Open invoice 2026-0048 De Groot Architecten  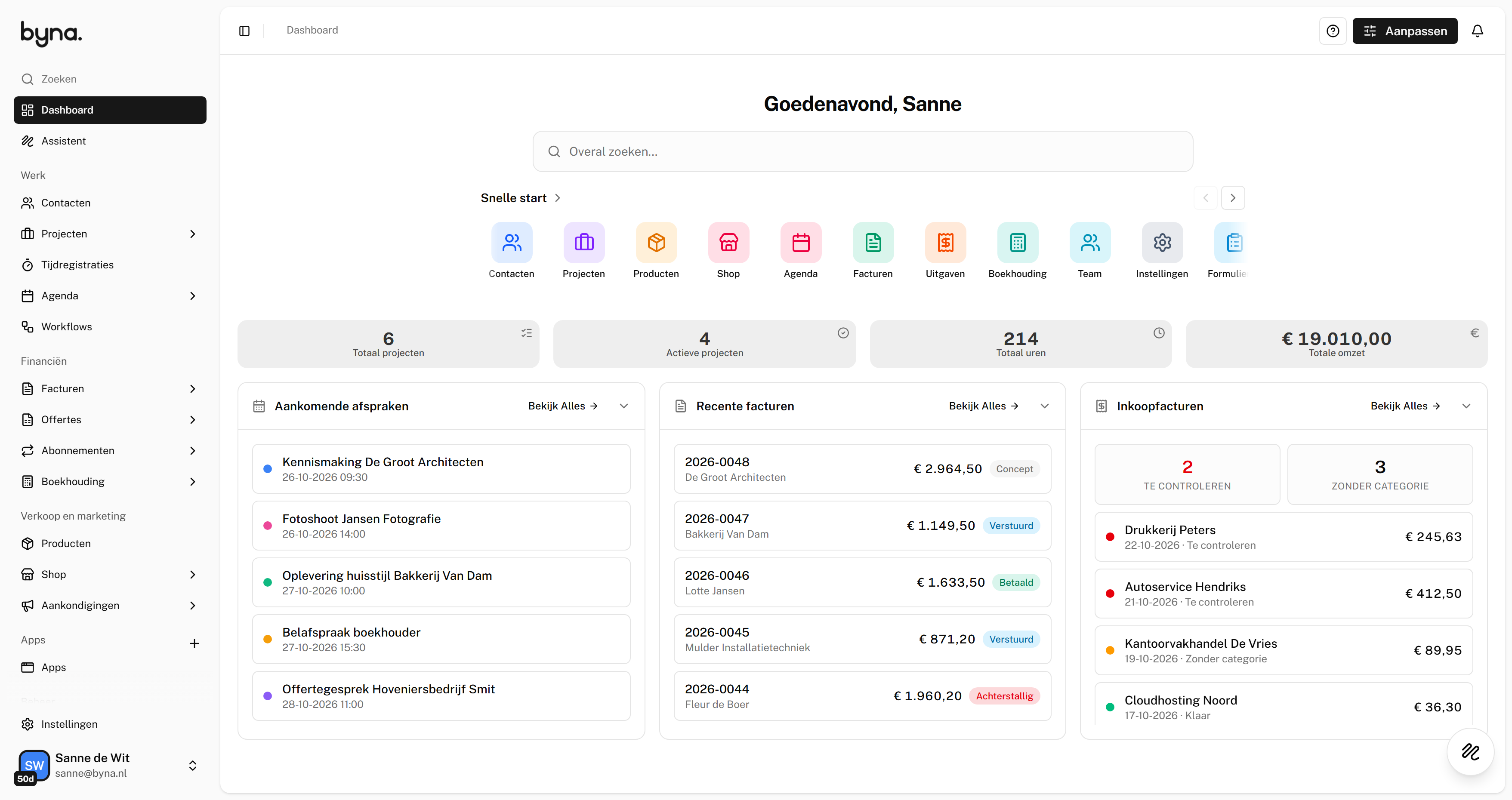pyautogui.click(x=862, y=469)
